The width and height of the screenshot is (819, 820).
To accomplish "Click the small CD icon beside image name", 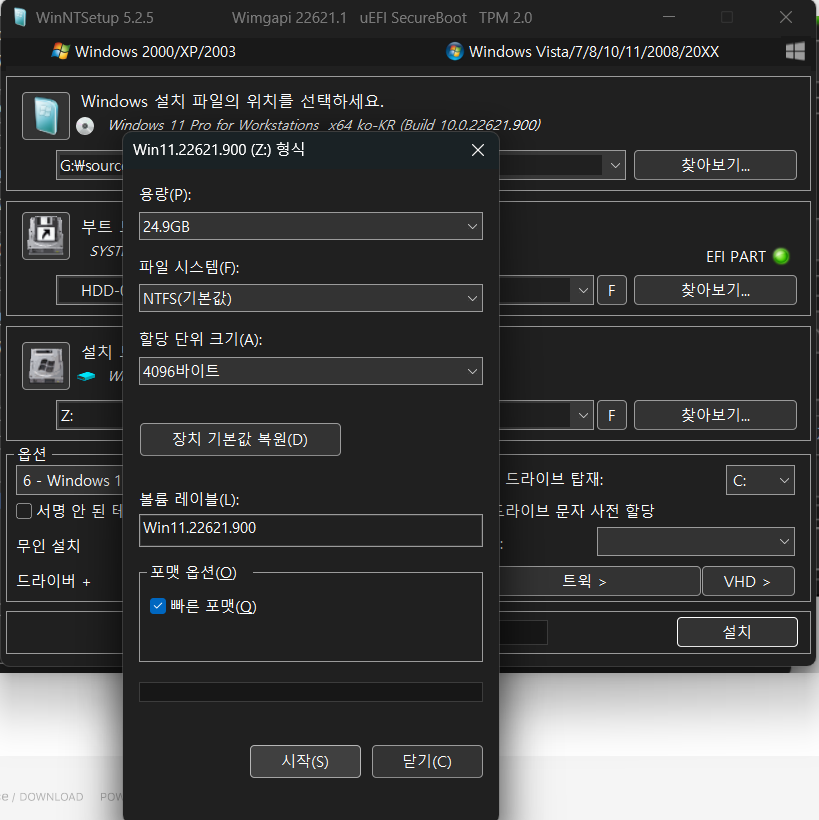I will pyautogui.click(x=85, y=126).
